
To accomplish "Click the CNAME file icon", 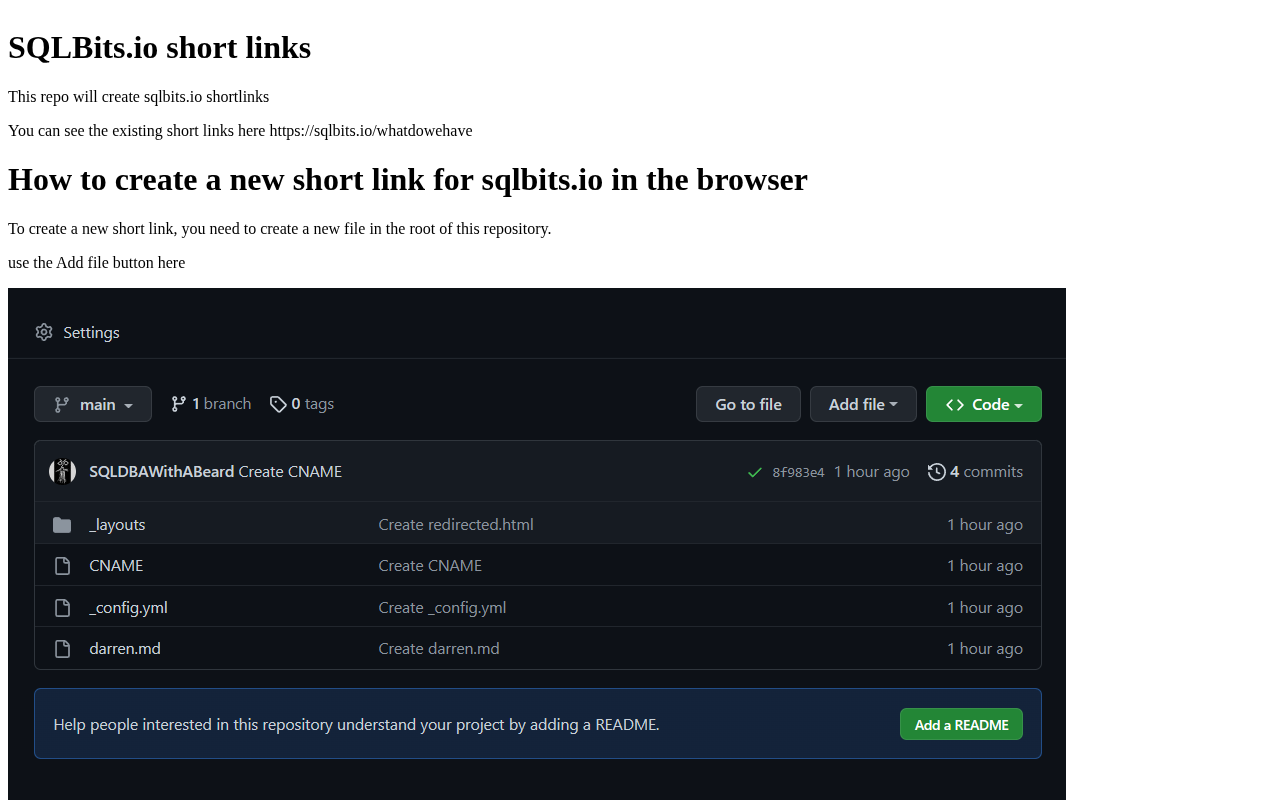I will [x=62, y=566].
